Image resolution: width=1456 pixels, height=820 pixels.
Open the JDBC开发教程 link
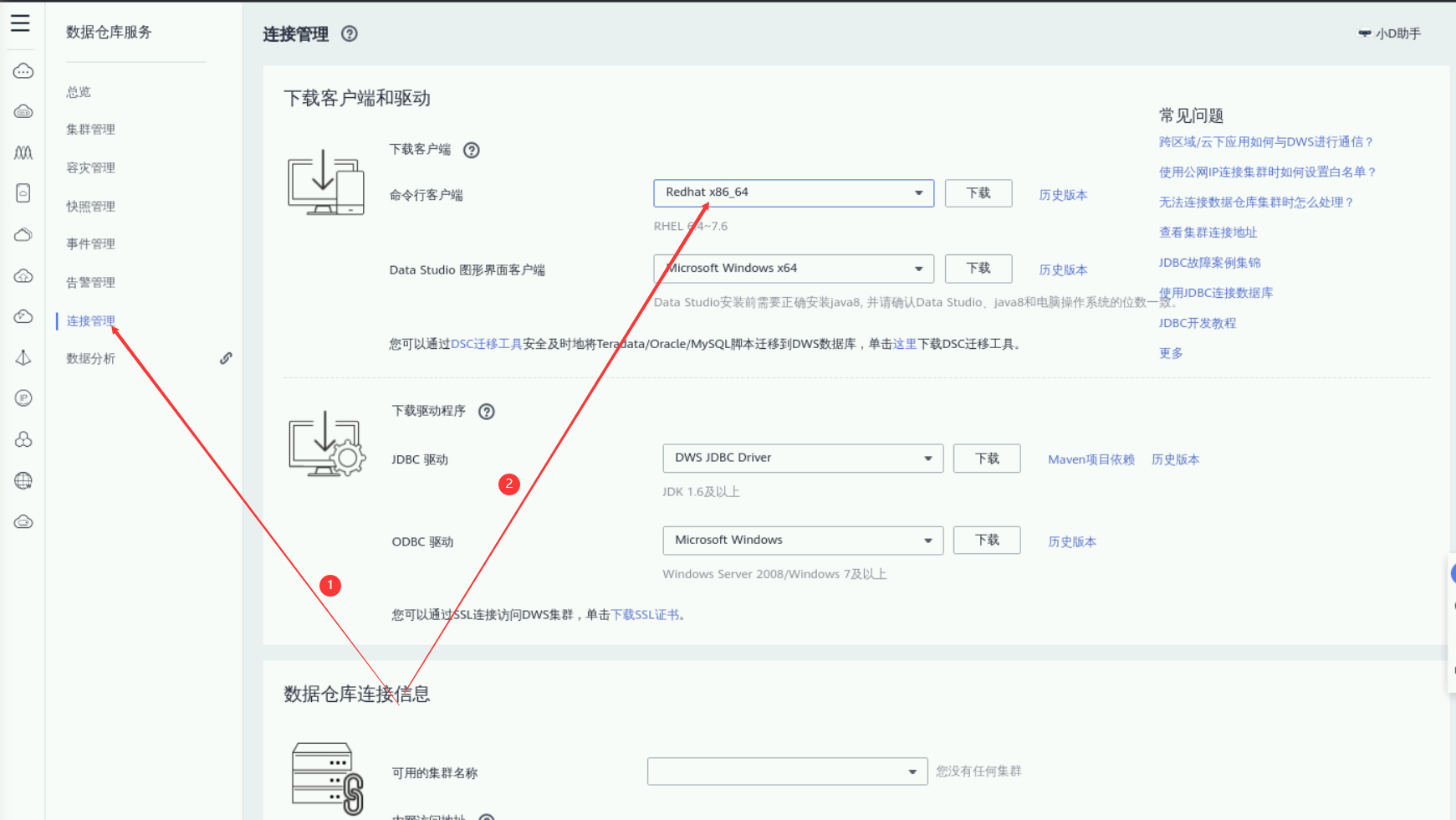tap(1198, 323)
